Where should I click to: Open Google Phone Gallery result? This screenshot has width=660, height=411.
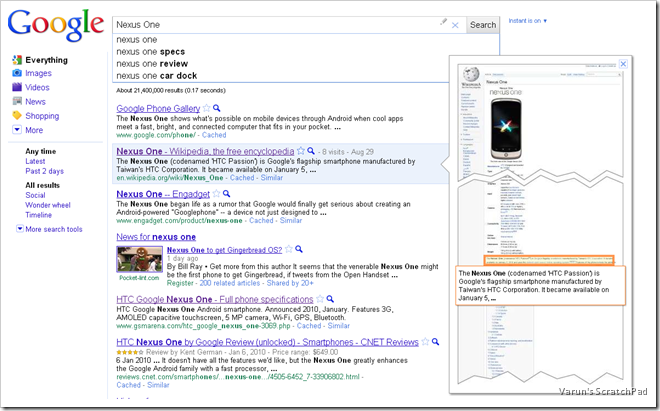coord(158,109)
